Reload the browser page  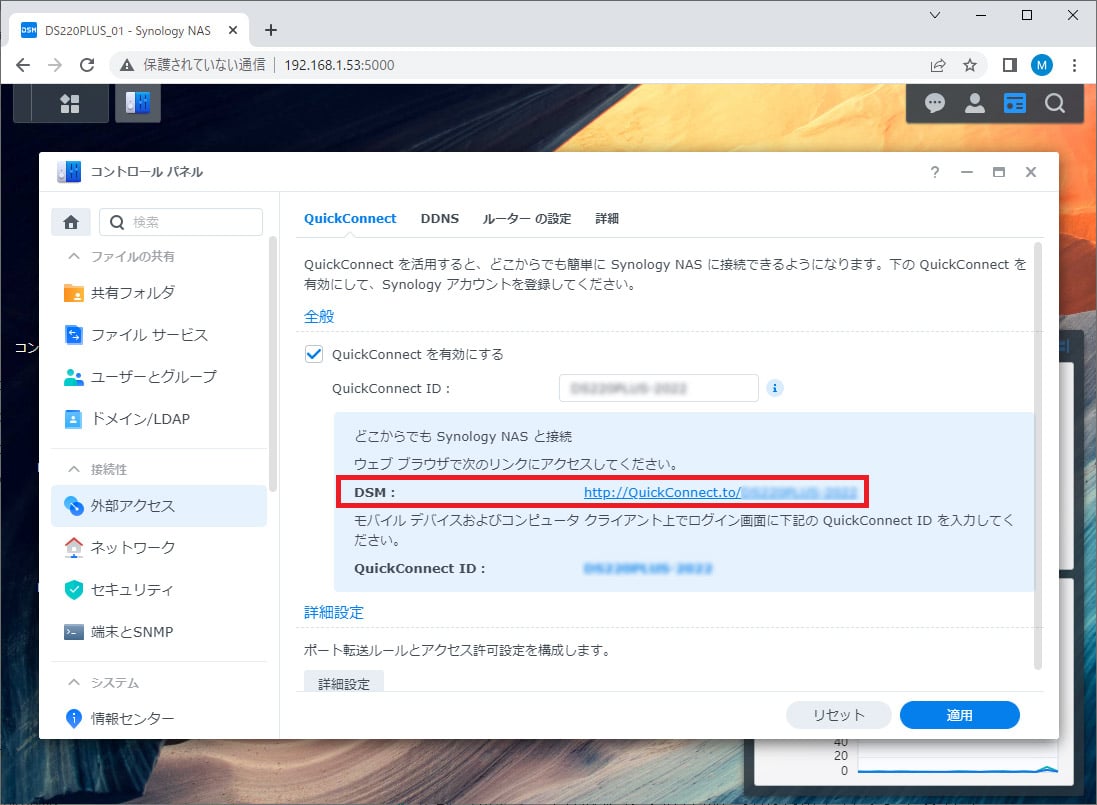pyautogui.click(x=87, y=65)
